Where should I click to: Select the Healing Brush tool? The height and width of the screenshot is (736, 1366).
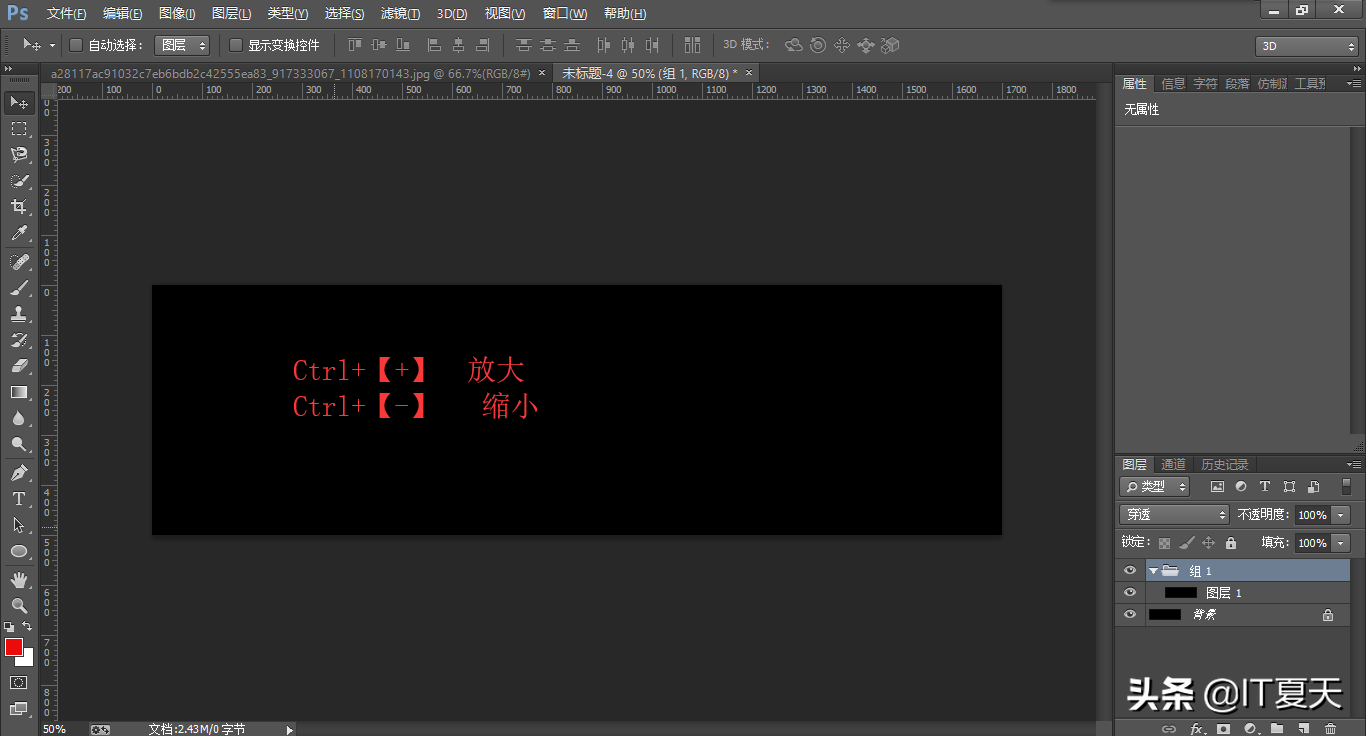(19, 262)
